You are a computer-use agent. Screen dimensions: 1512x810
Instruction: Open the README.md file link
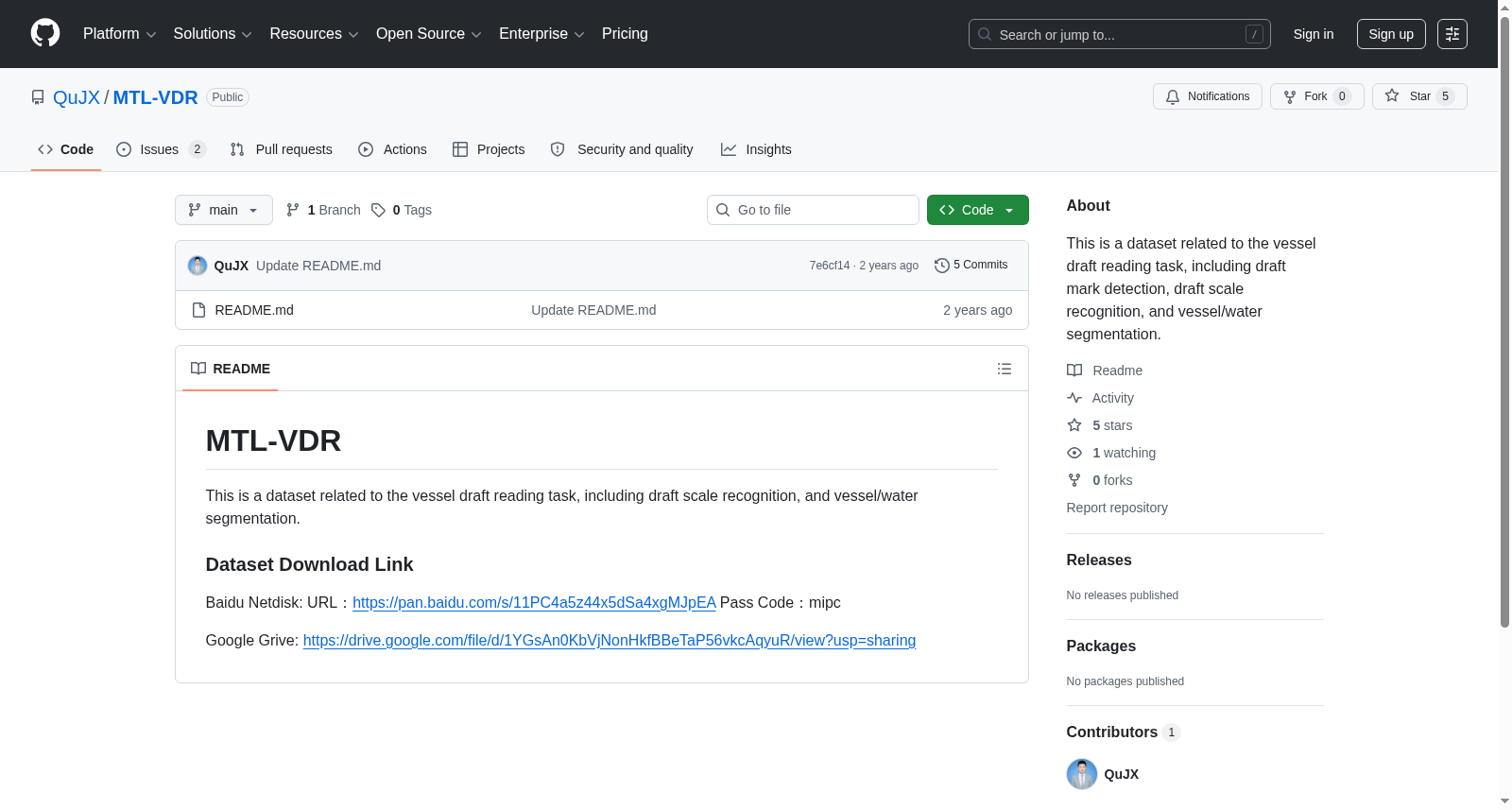pyautogui.click(x=254, y=310)
